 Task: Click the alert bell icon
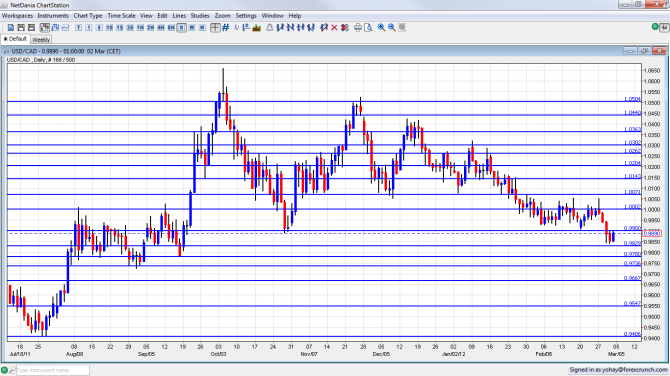[270, 28]
